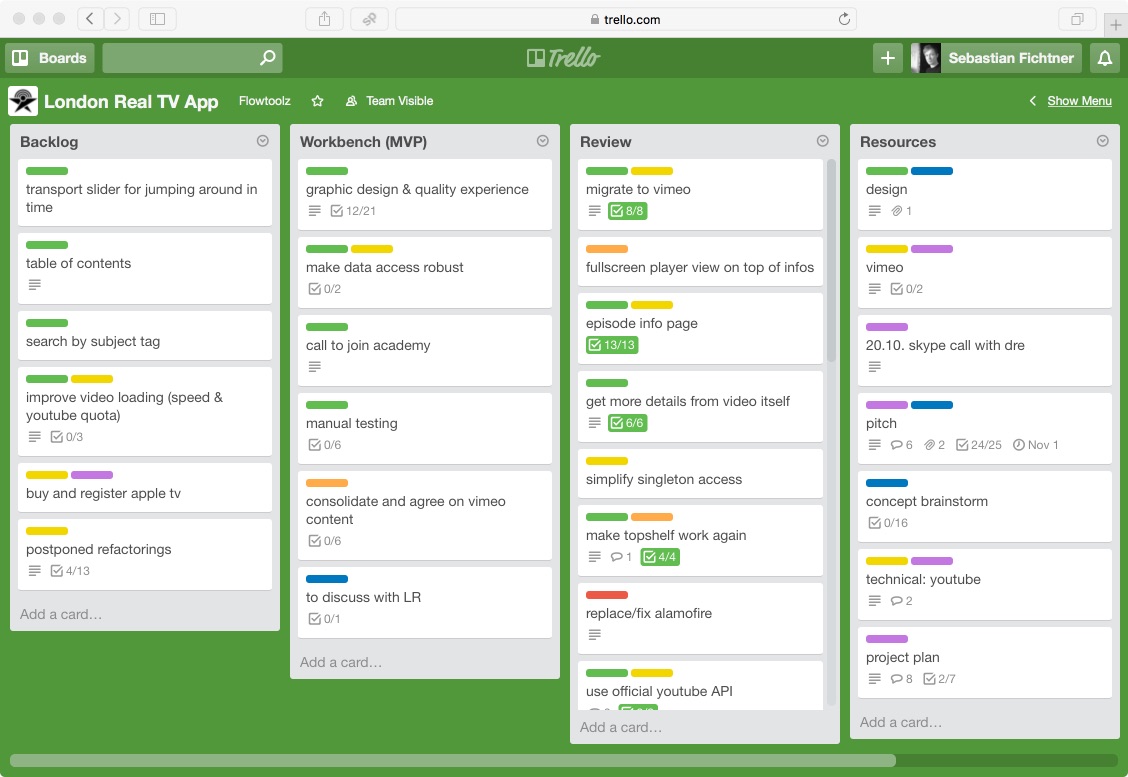The height and width of the screenshot is (777, 1128).
Task: Open the Workbench (MVP) list menu arrow
Action: 542,141
